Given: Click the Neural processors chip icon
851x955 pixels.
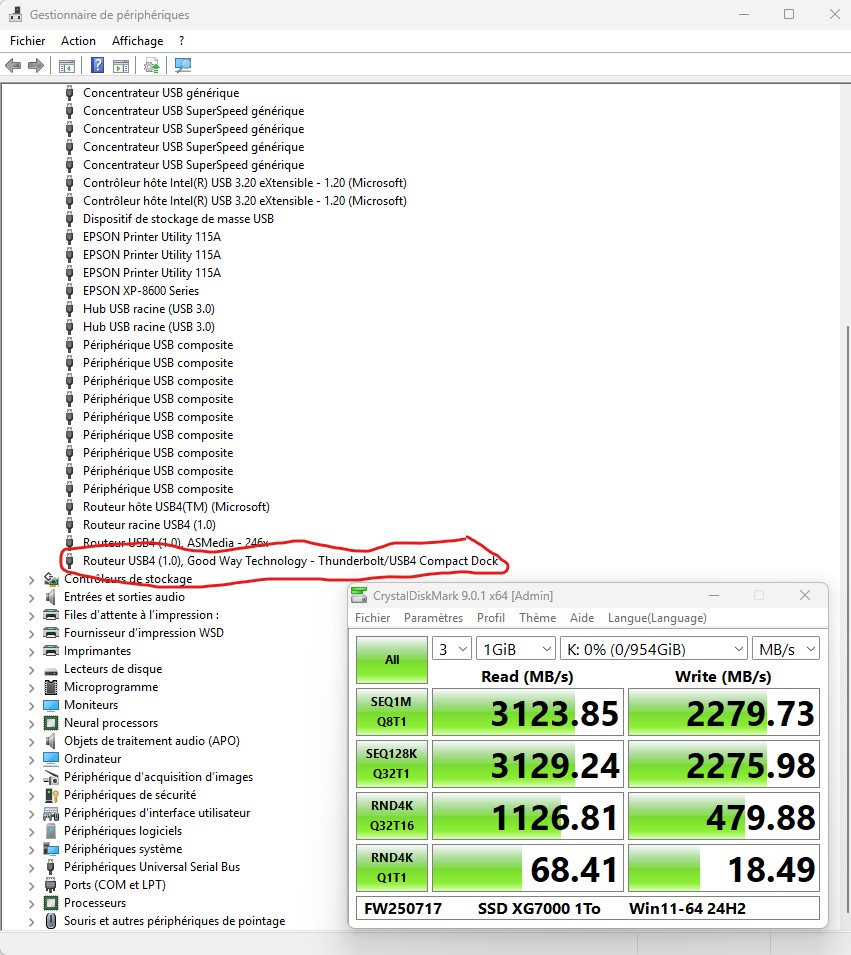Looking at the screenshot, I should point(51,723).
